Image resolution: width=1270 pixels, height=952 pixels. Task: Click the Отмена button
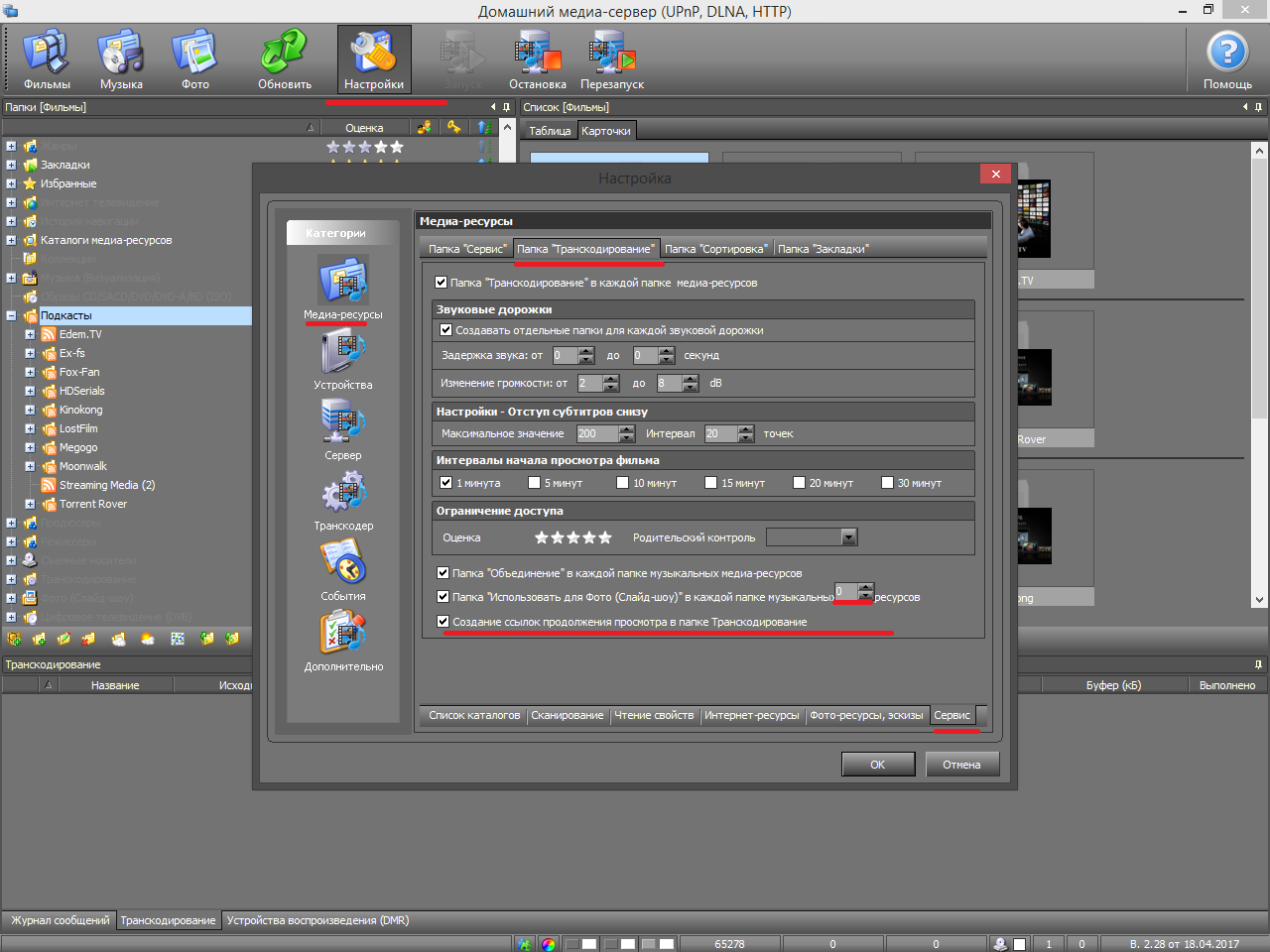point(961,765)
